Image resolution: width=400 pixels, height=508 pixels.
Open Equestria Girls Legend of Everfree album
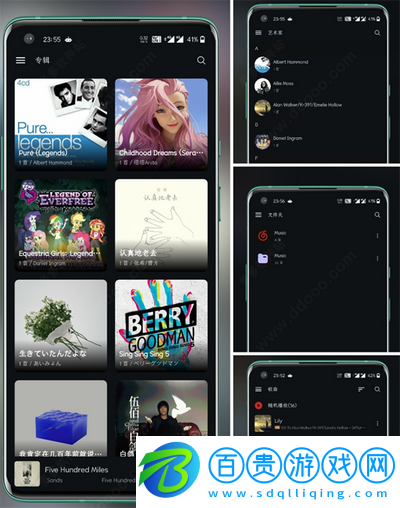pos(61,225)
